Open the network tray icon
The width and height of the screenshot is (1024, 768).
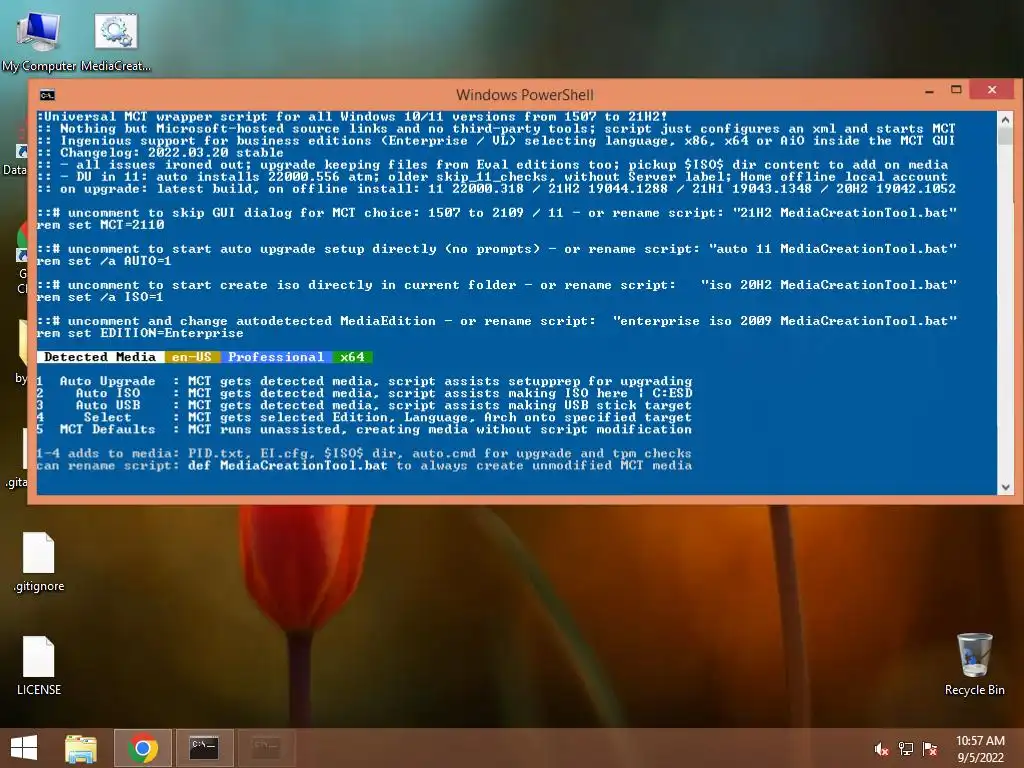(x=906, y=749)
